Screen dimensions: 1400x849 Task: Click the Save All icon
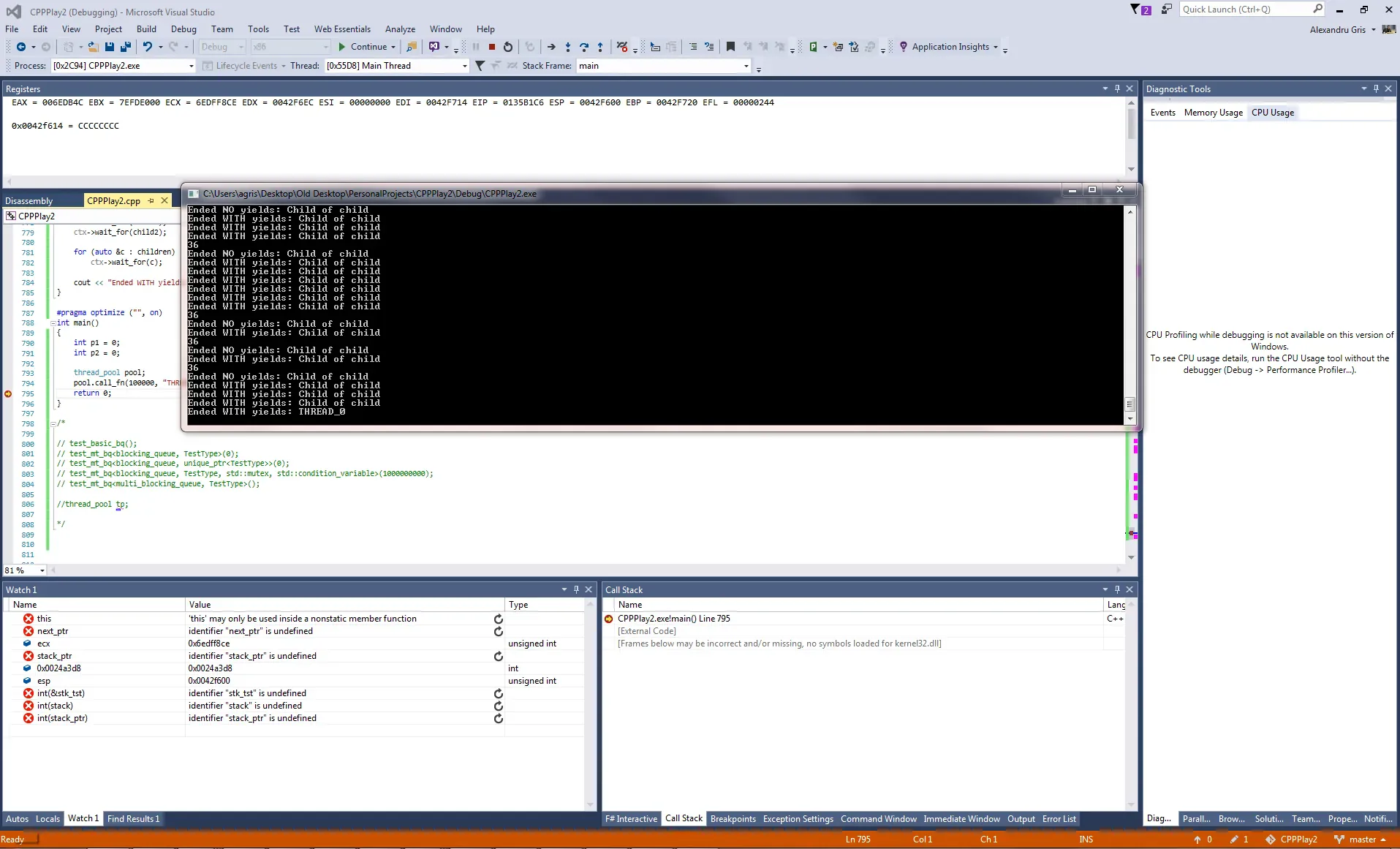(125, 47)
